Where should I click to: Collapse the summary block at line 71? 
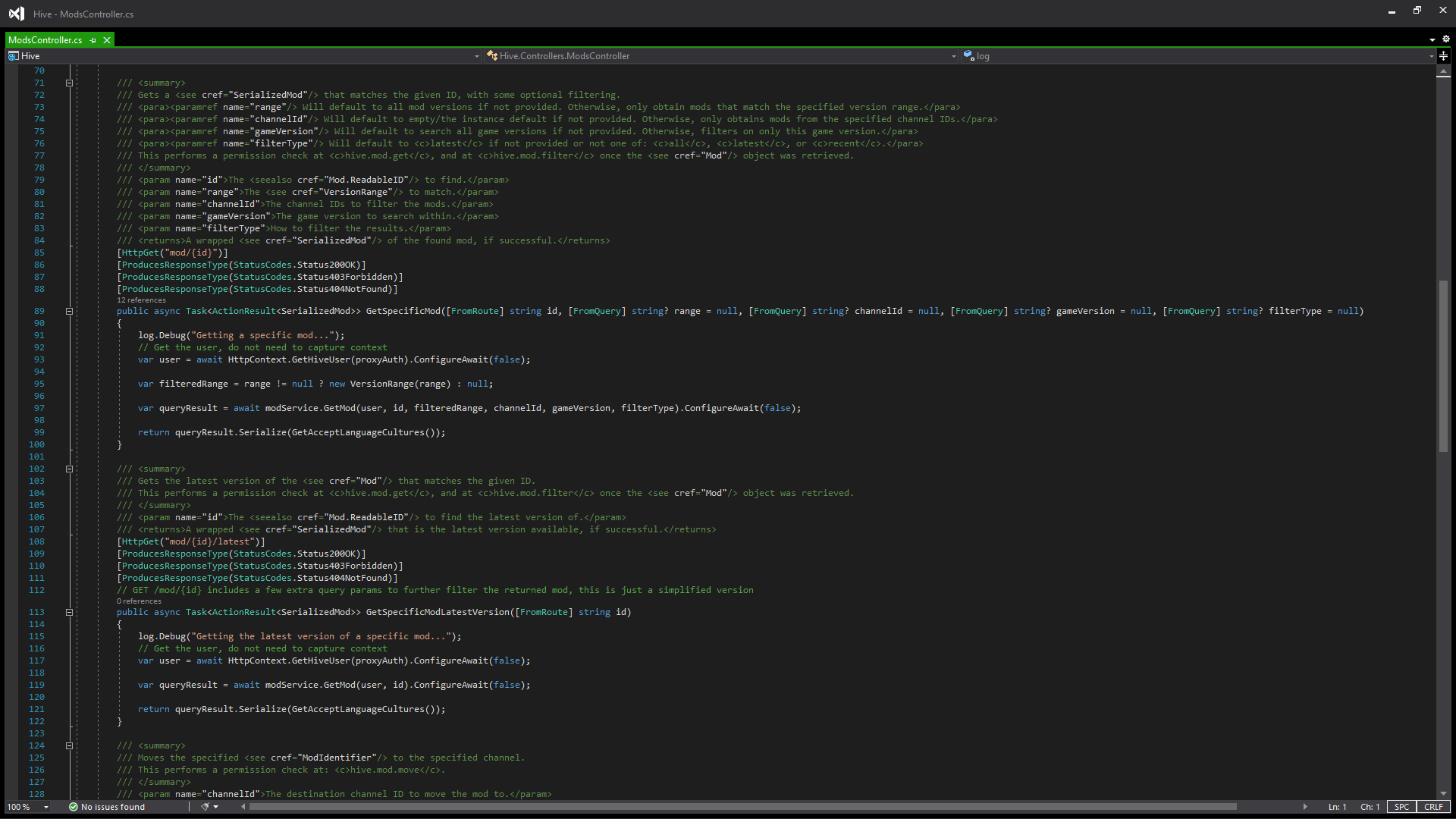pos(69,83)
